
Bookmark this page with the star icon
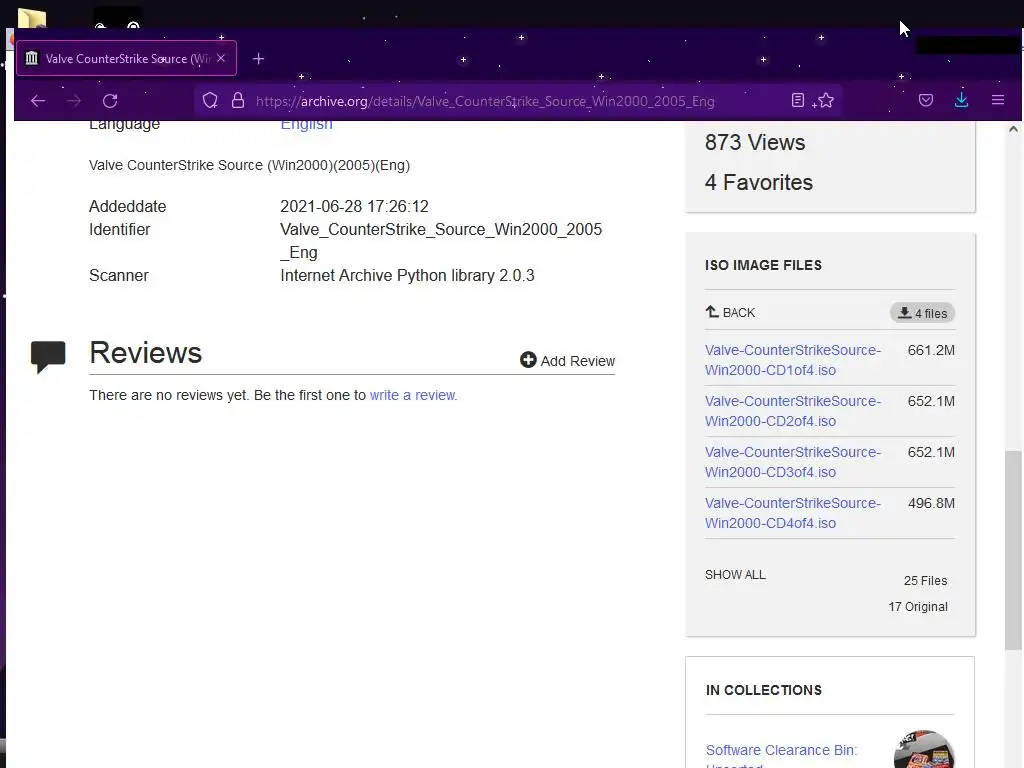826,101
